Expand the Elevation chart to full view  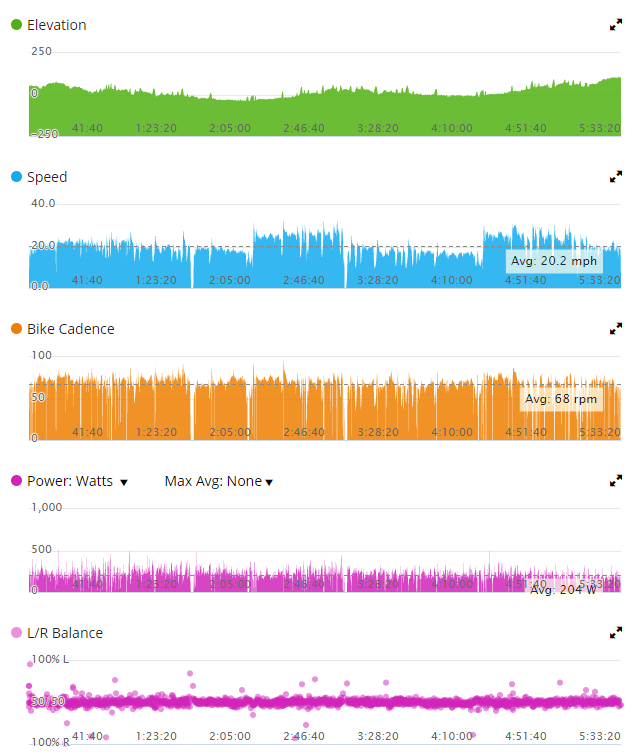tap(616, 25)
